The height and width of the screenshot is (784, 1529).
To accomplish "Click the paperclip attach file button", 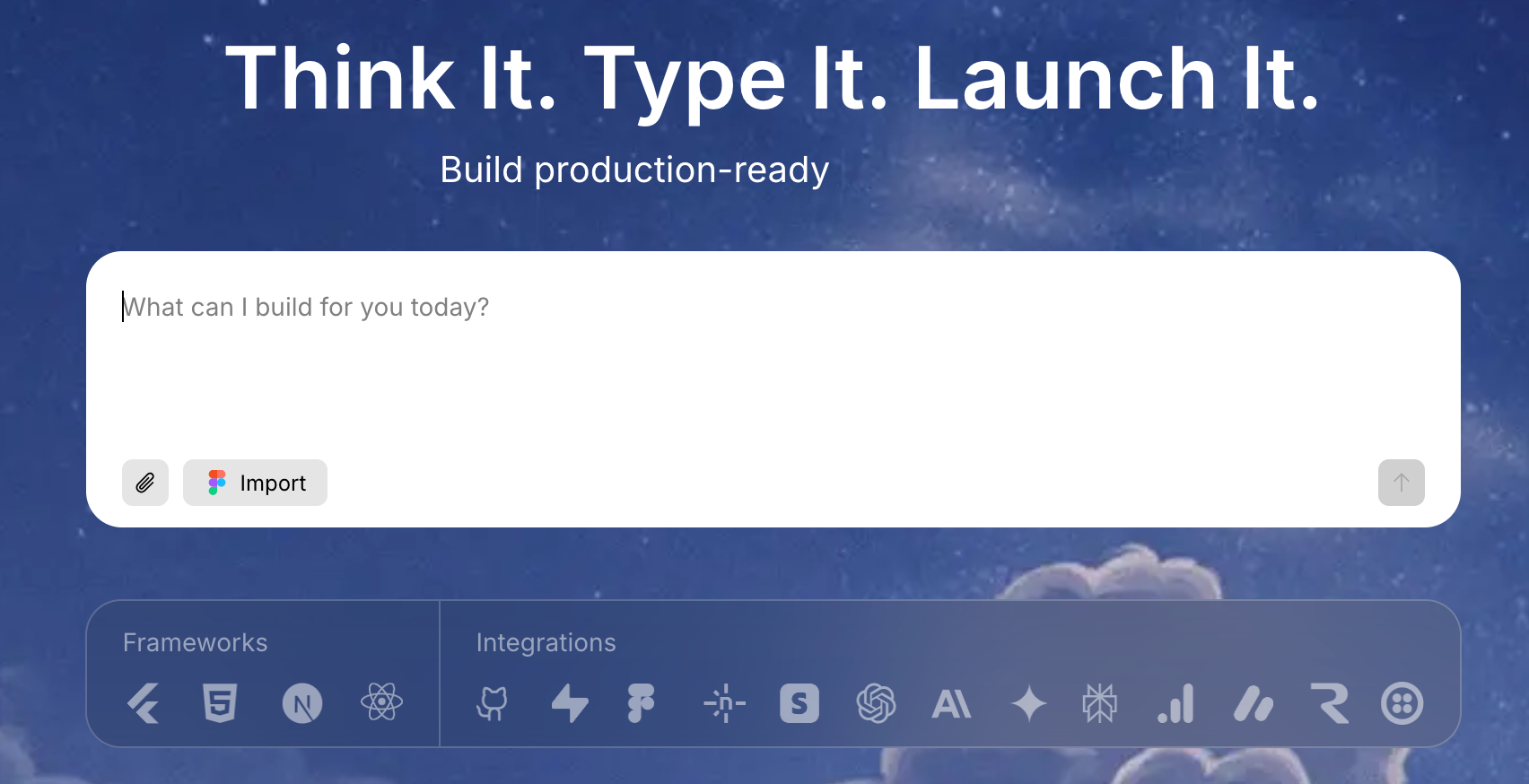I will click(x=145, y=483).
